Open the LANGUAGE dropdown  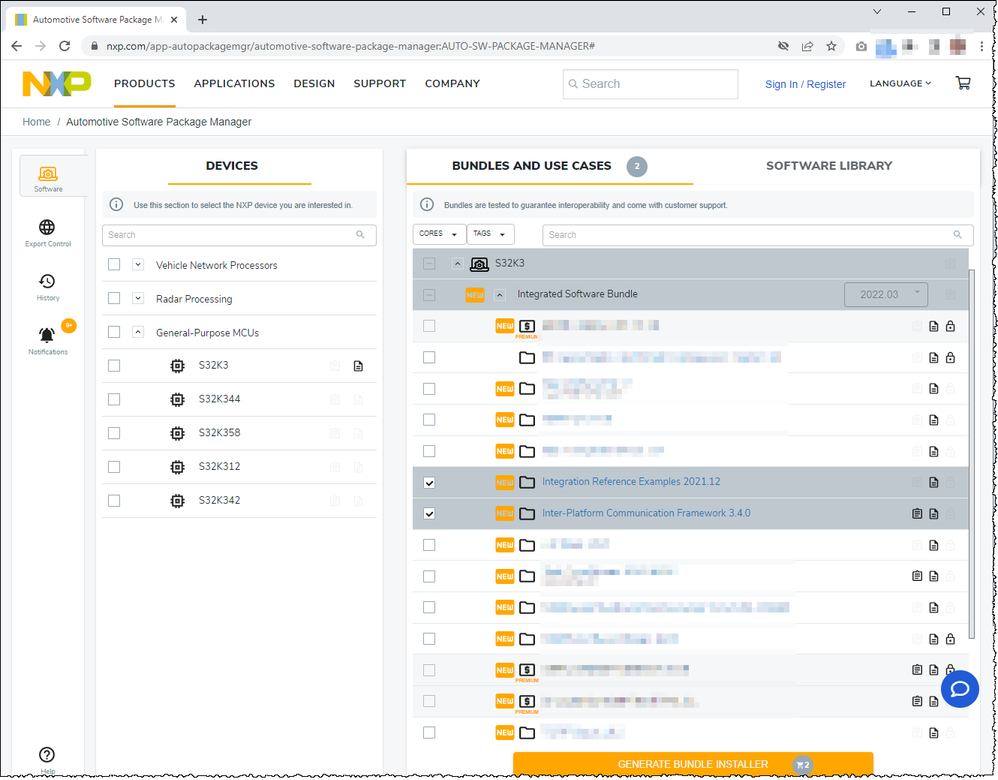(x=900, y=83)
